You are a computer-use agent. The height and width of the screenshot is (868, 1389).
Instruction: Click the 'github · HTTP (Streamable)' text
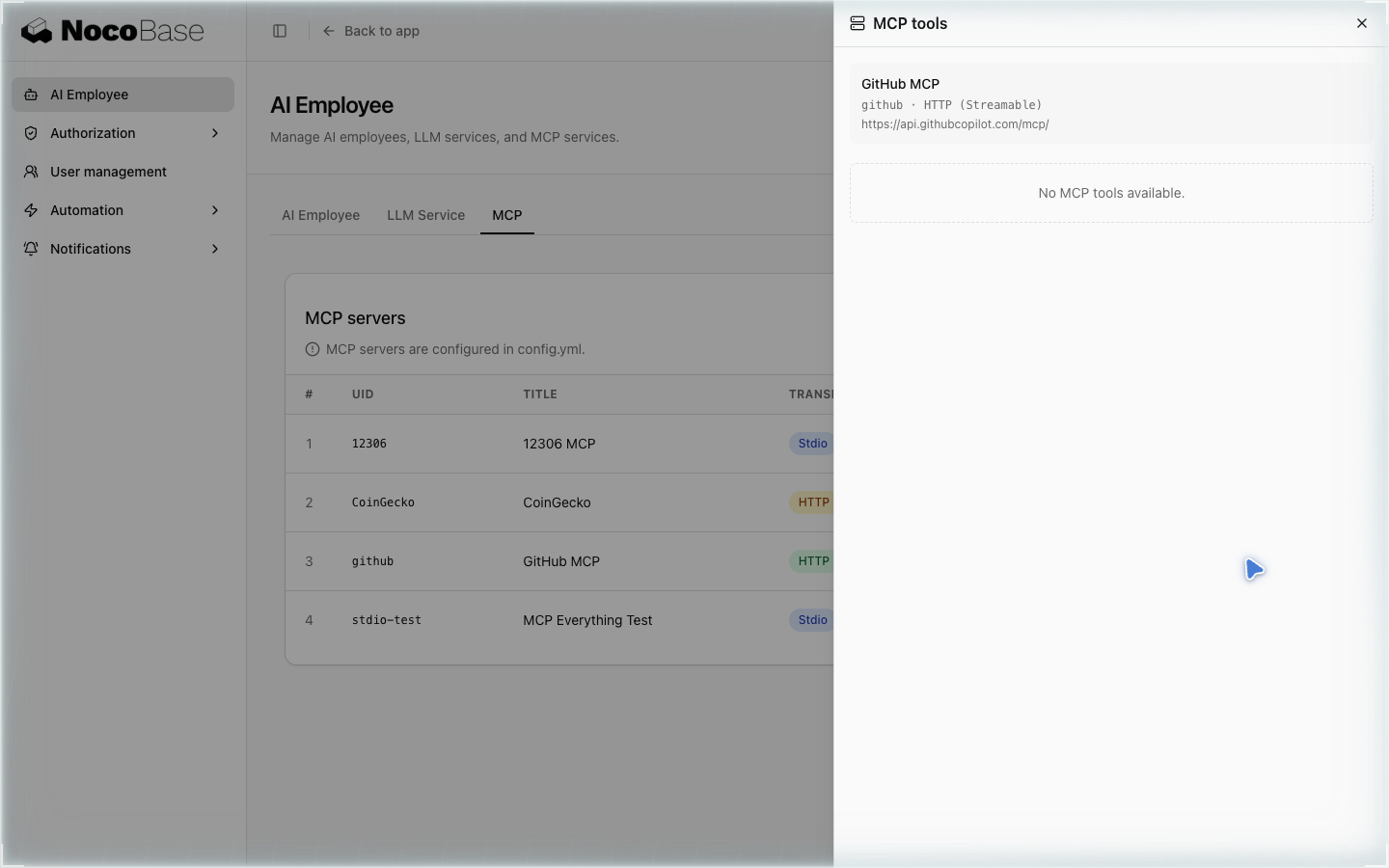952,105
